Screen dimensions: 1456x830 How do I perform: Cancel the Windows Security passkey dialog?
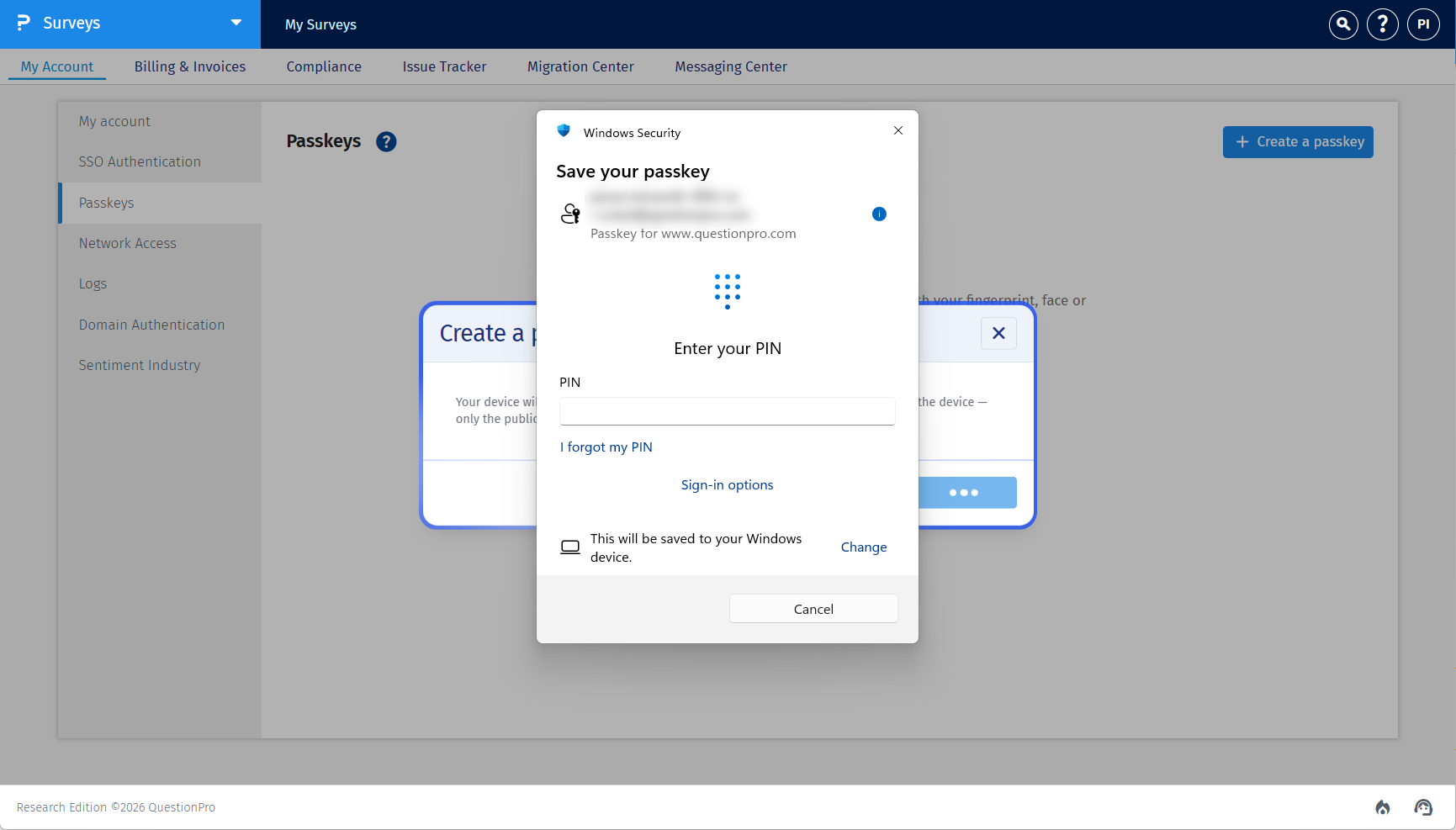click(813, 609)
